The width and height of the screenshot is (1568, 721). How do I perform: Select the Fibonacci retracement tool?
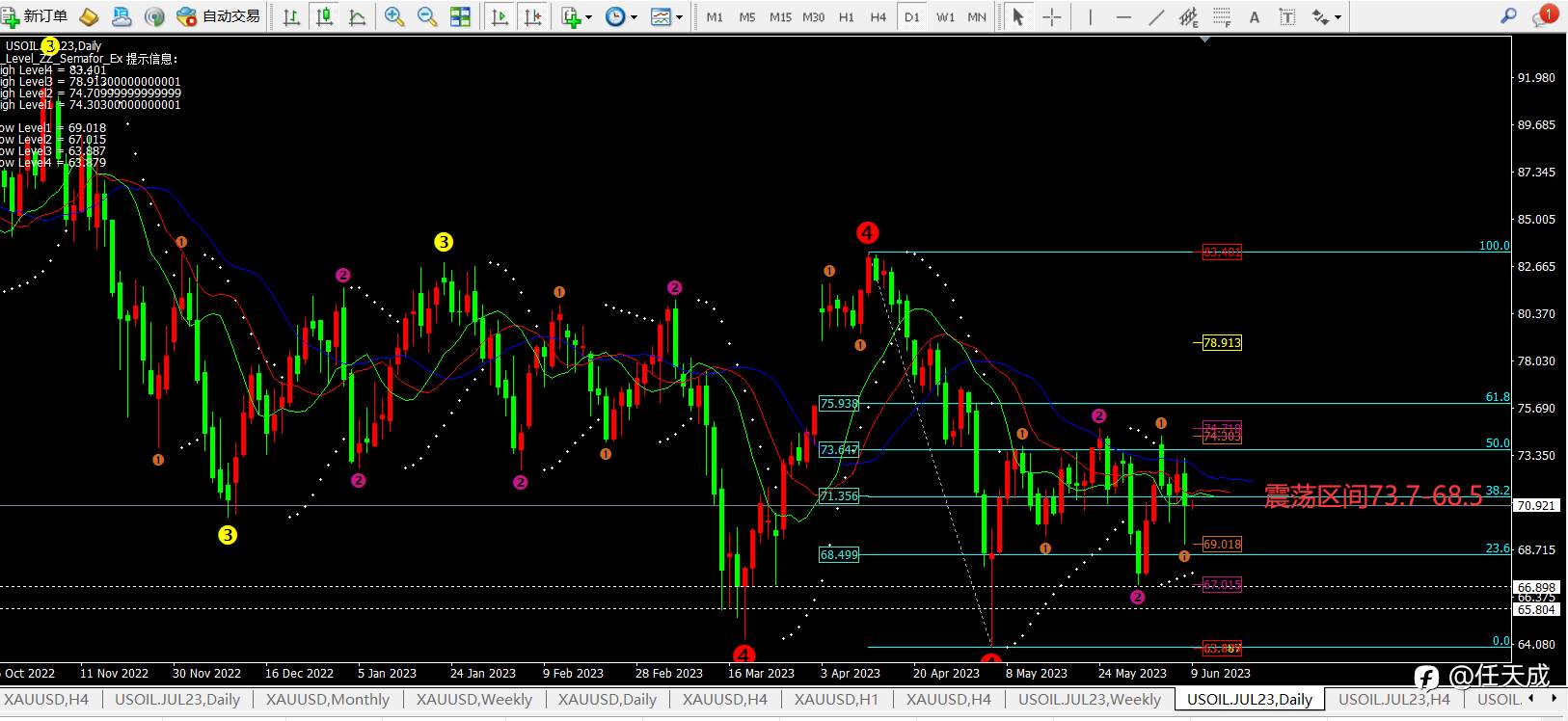[x=1222, y=16]
